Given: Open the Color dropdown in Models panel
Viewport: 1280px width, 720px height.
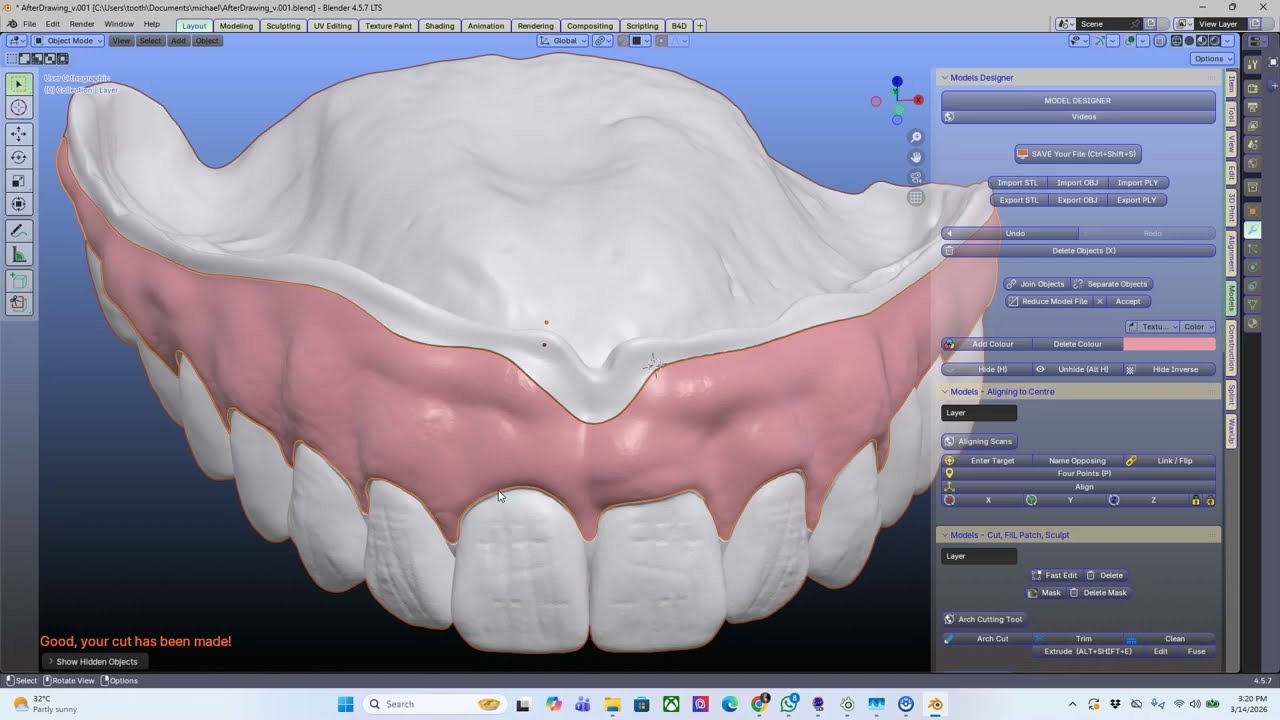Looking at the screenshot, I should [x=1198, y=327].
